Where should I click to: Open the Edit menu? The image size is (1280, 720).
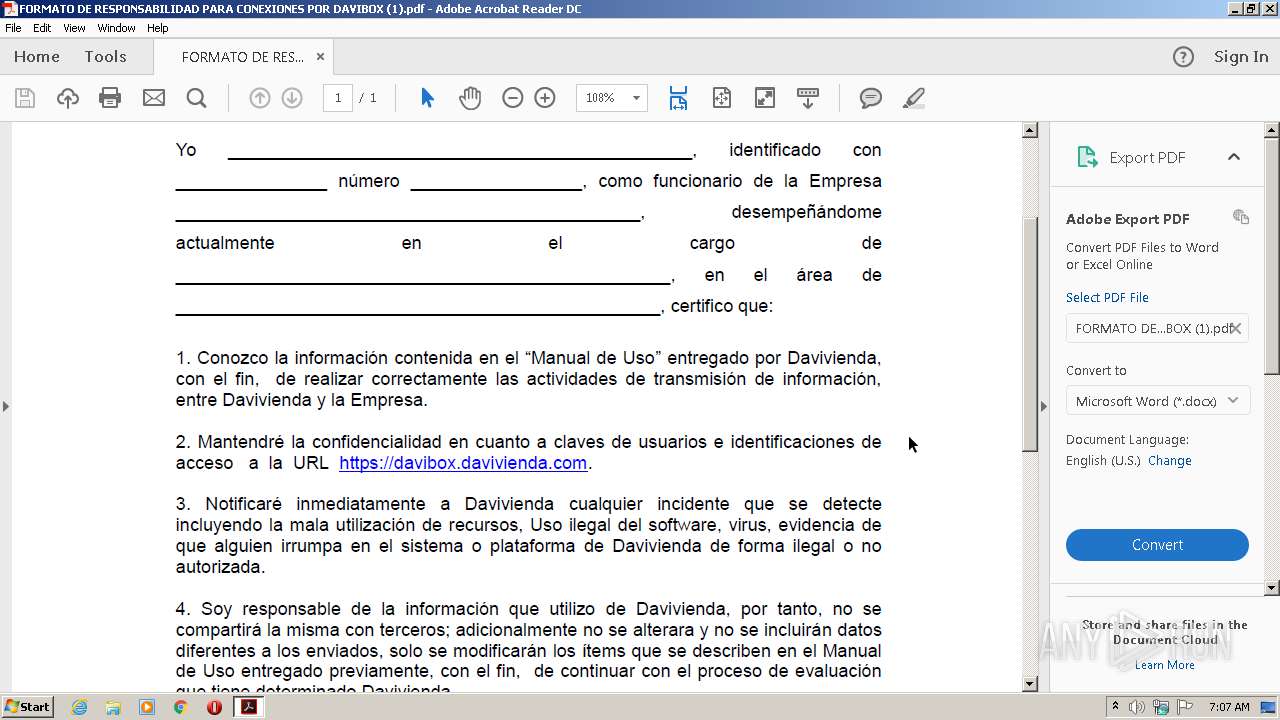click(42, 28)
